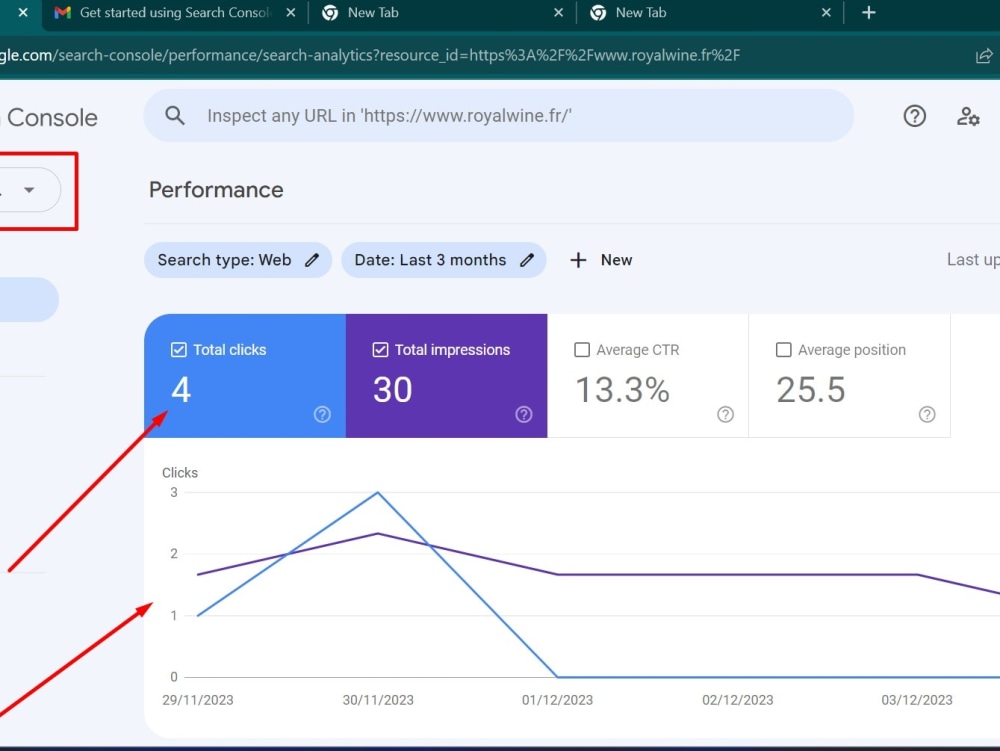The height and width of the screenshot is (751, 1000).
Task: Select the Average CTR value 13.3%
Action: click(622, 390)
